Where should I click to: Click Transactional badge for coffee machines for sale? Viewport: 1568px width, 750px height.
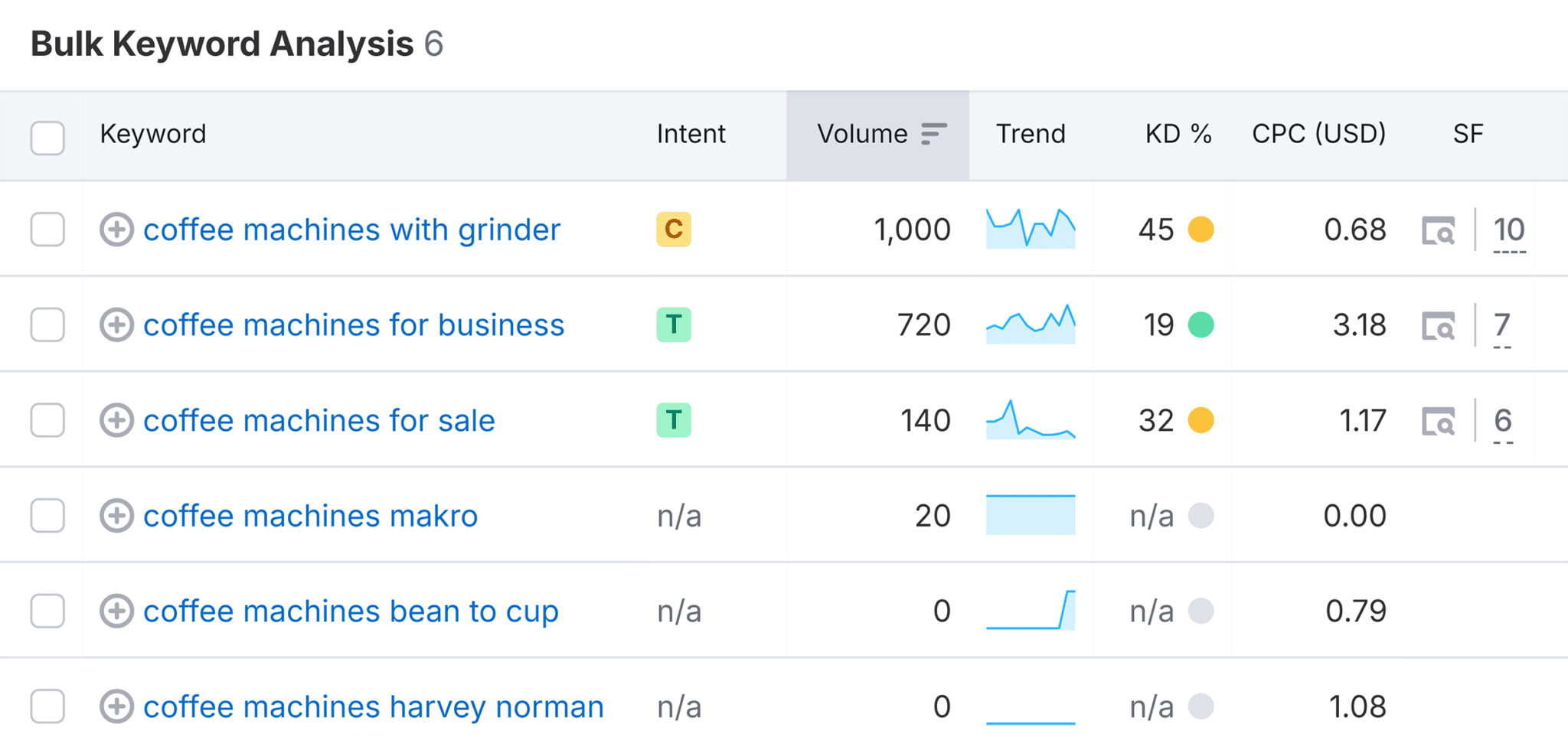674,420
